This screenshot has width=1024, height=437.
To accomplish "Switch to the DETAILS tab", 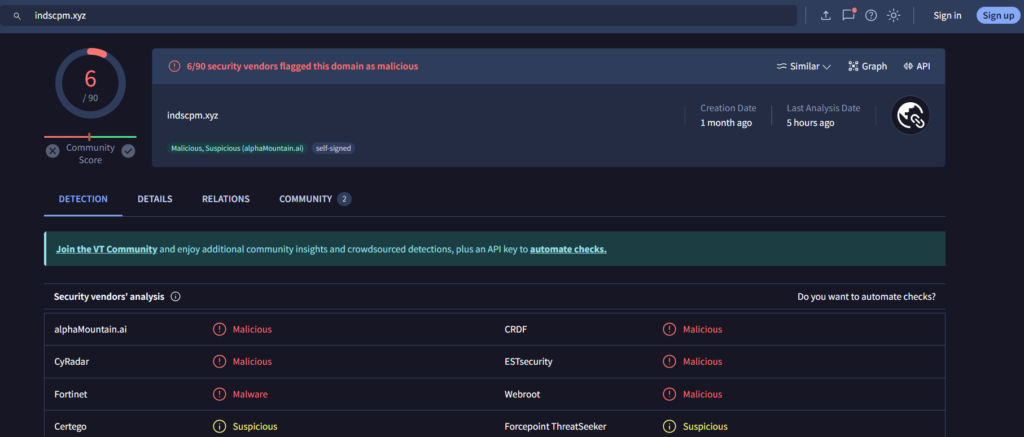I will 155,199.
